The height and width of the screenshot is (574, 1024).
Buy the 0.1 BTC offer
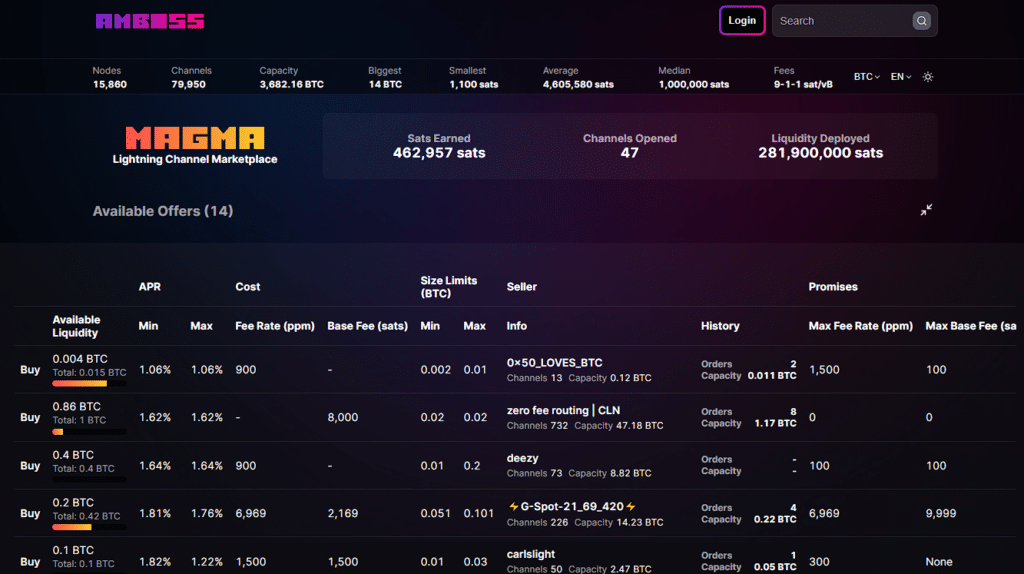pyautogui.click(x=30, y=562)
